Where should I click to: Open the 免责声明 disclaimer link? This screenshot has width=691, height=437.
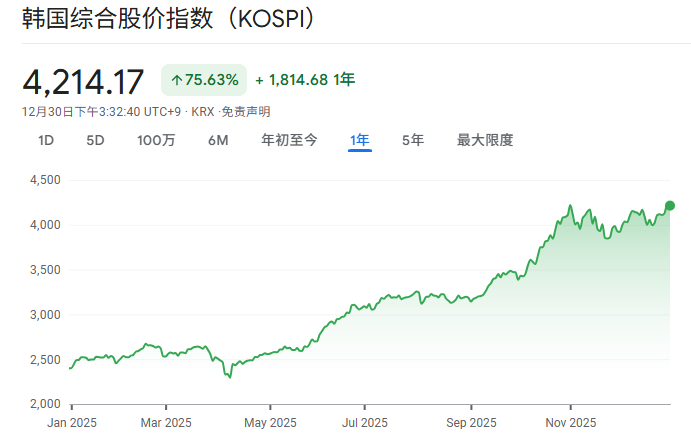pyautogui.click(x=246, y=112)
